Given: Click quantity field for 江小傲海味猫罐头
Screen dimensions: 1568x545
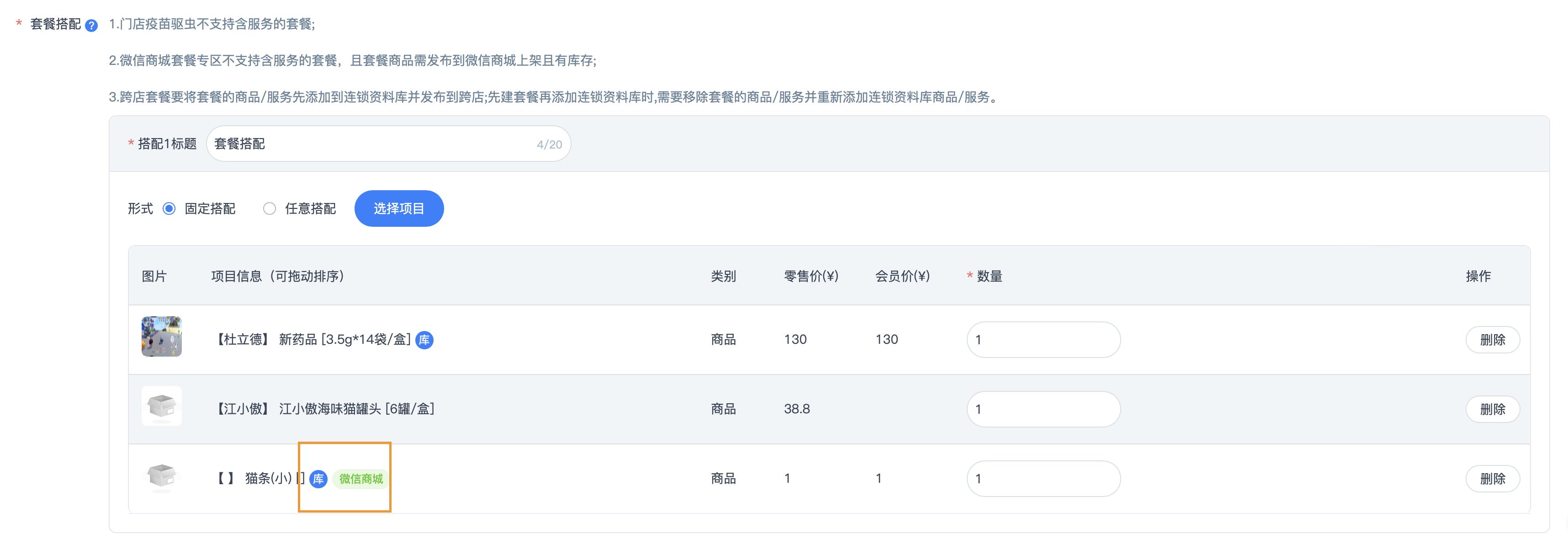Looking at the screenshot, I should coord(1043,409).
